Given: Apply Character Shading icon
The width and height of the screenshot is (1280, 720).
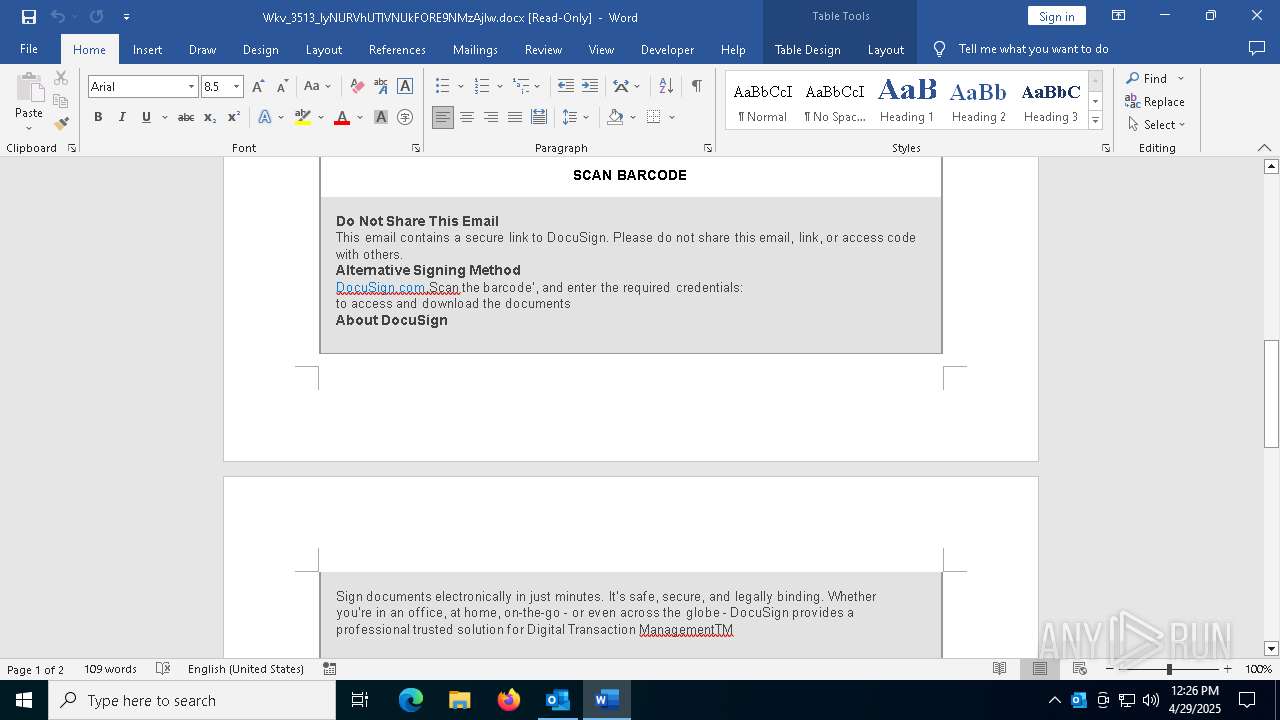Looking at the screenshot, I should [x=381, y=117].
